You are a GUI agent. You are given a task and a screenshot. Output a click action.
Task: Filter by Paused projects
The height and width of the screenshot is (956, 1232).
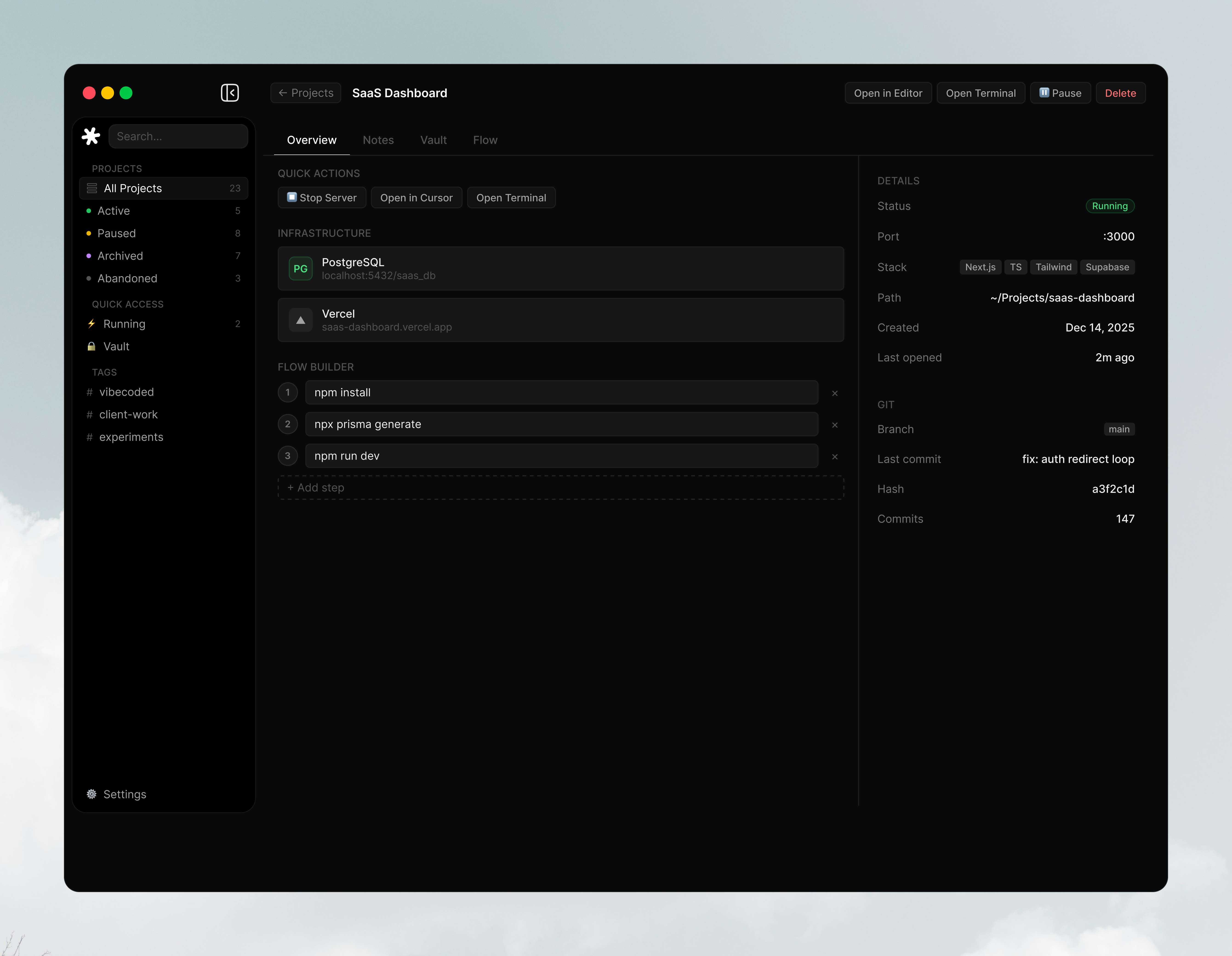pyautogui.click(x=164, y=233)
